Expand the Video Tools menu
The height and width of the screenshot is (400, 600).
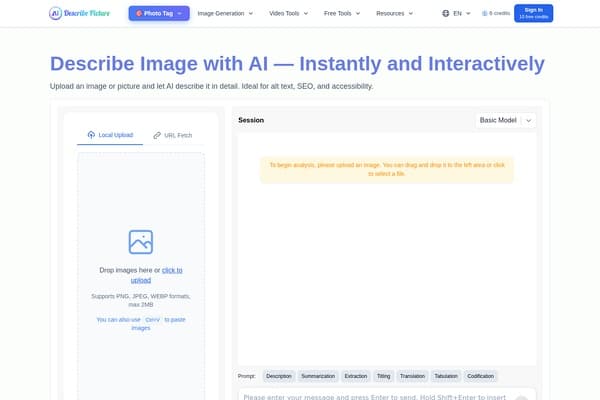[288, 13]
